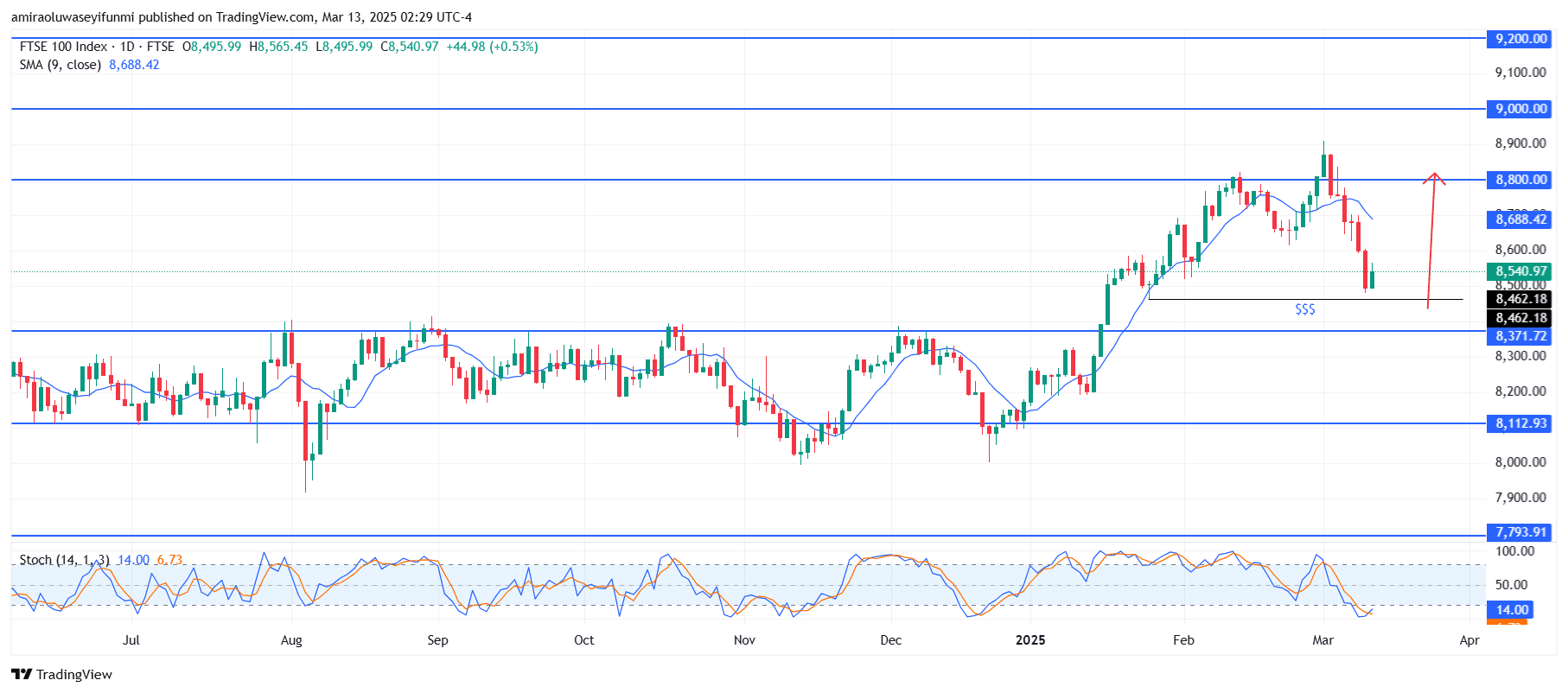Click the 7,900.00 axis price
1568x693 pixels.
point(1520,498)
